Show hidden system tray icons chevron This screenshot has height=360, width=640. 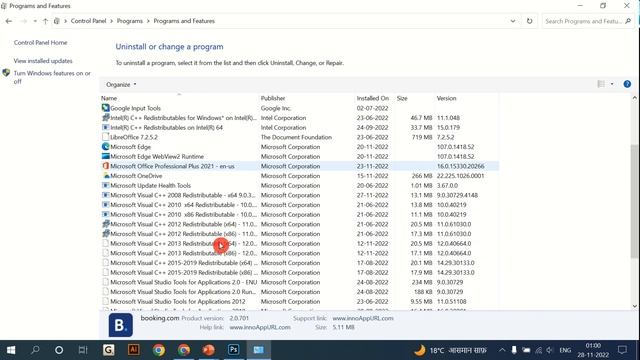502,350
